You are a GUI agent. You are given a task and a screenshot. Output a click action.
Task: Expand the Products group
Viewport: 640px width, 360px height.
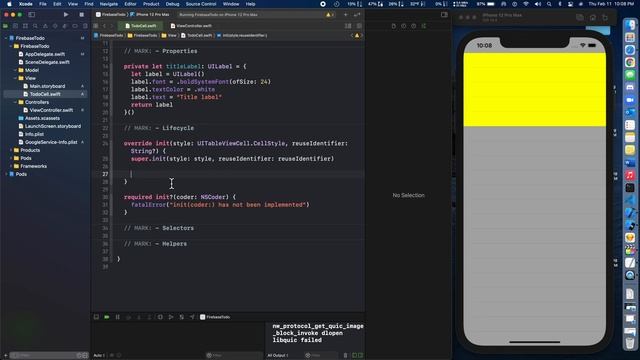click(x=11, y=150)
